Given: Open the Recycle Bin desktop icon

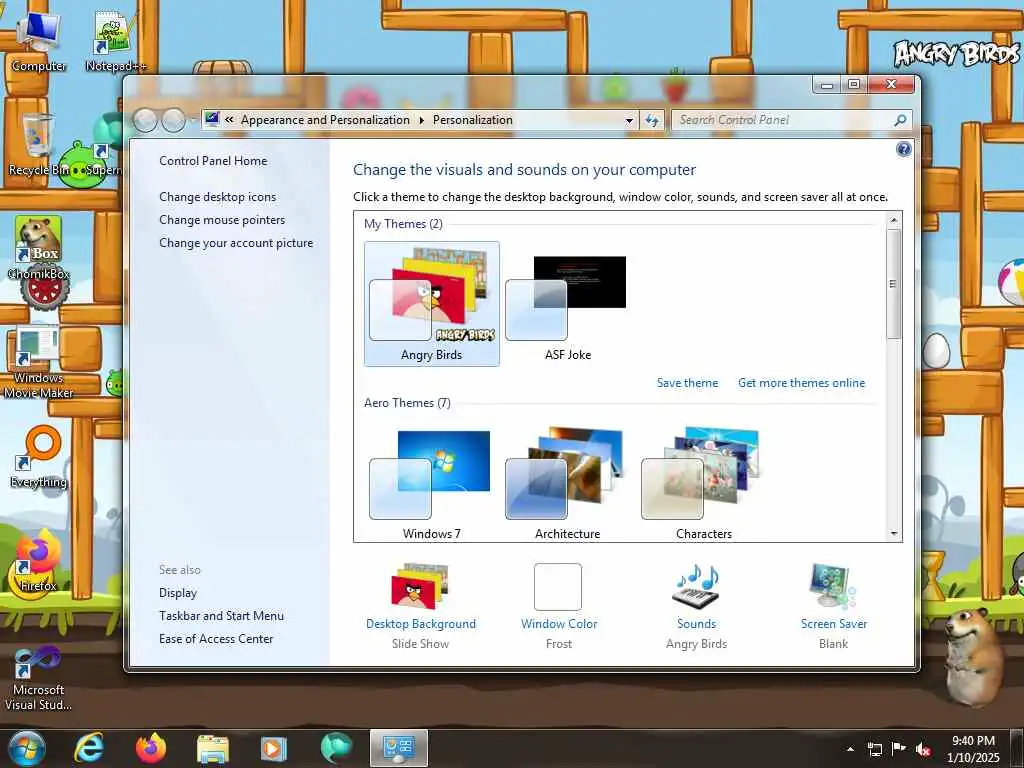Looking at the screenshot, I should [x=38, y=144].
